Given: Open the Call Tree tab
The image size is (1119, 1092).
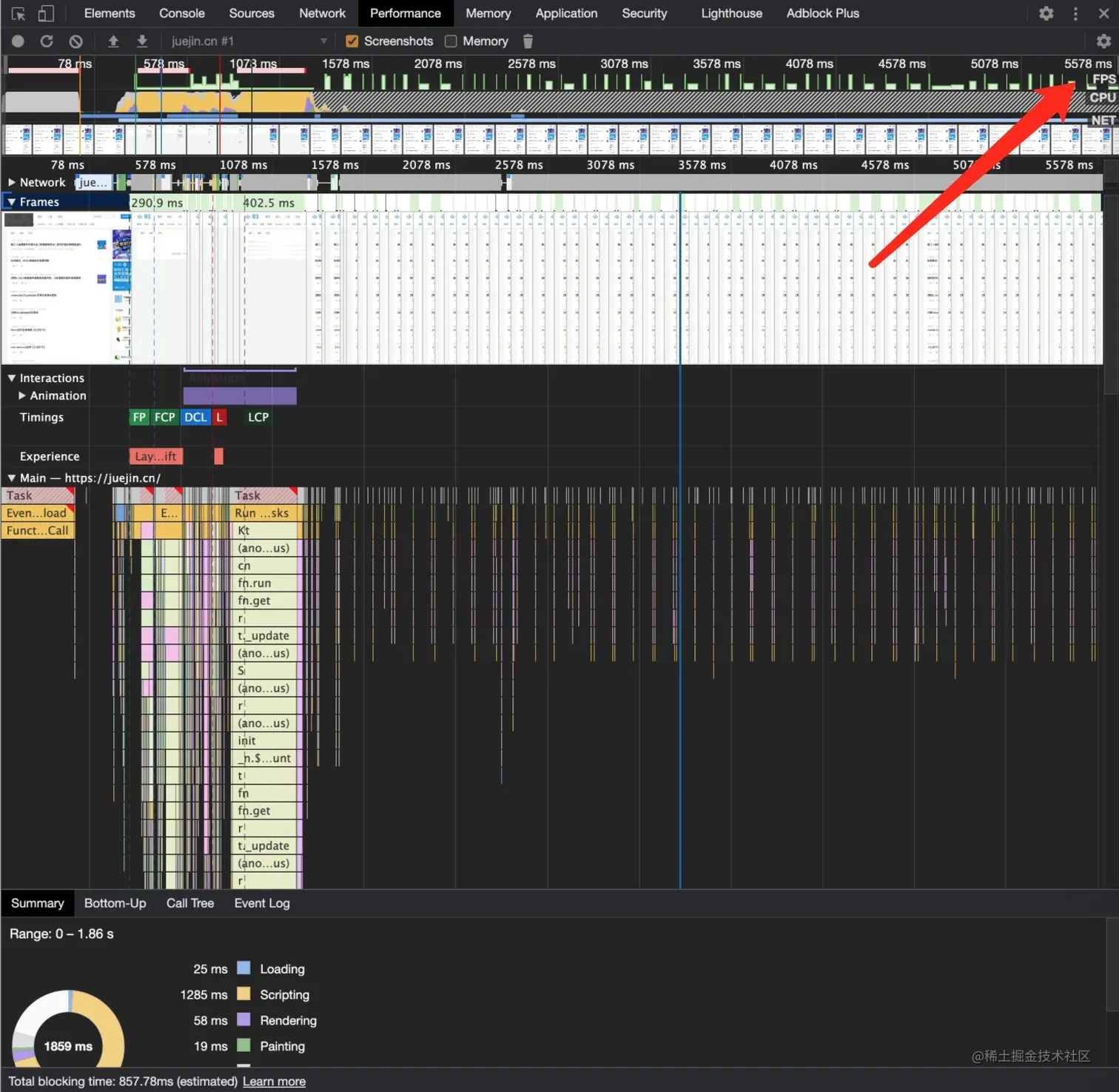Looking at the screenshot, I should tap(190, 903).
